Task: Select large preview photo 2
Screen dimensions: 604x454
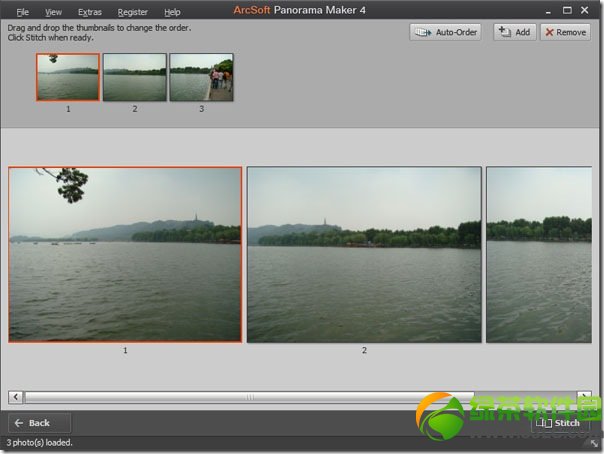Action: 364,255
